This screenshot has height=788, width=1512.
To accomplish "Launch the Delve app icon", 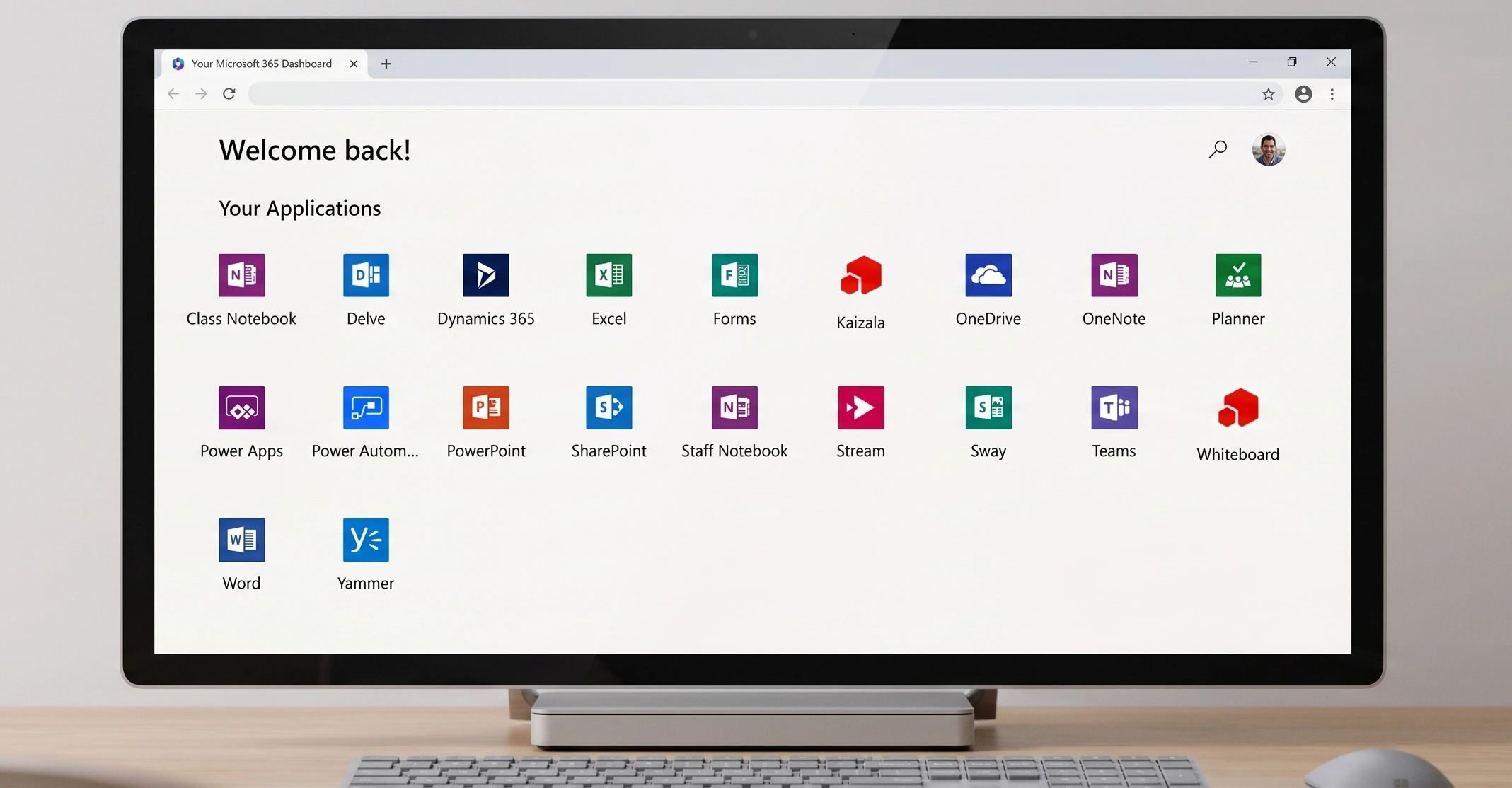I will (366, 275).
